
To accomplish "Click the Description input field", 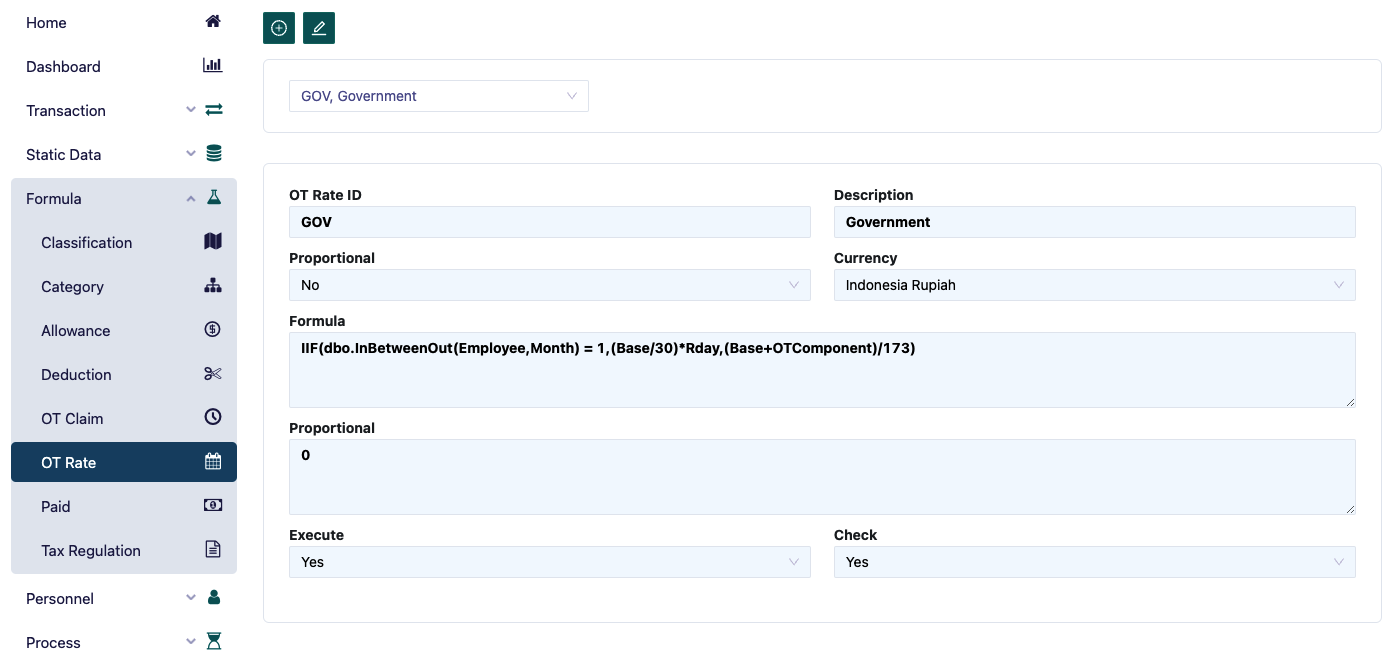I will coord(1094,222).
